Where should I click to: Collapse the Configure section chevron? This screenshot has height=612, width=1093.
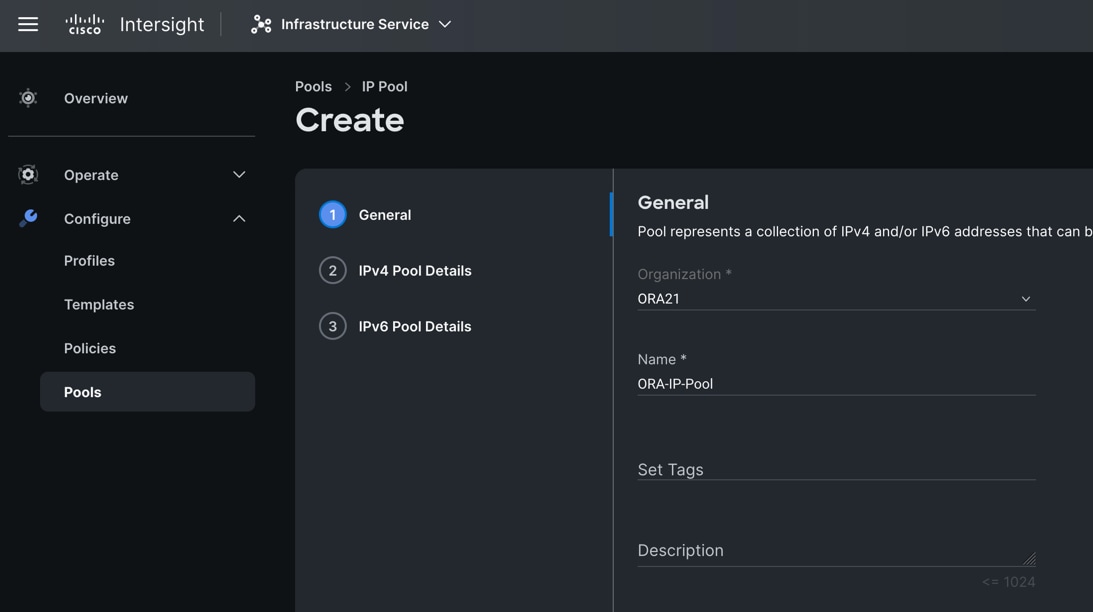[239, 219]
